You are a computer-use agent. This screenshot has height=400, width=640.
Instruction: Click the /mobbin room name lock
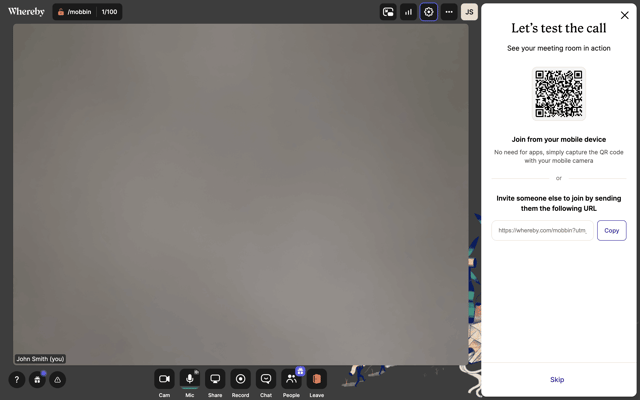[x=74, y=12]
